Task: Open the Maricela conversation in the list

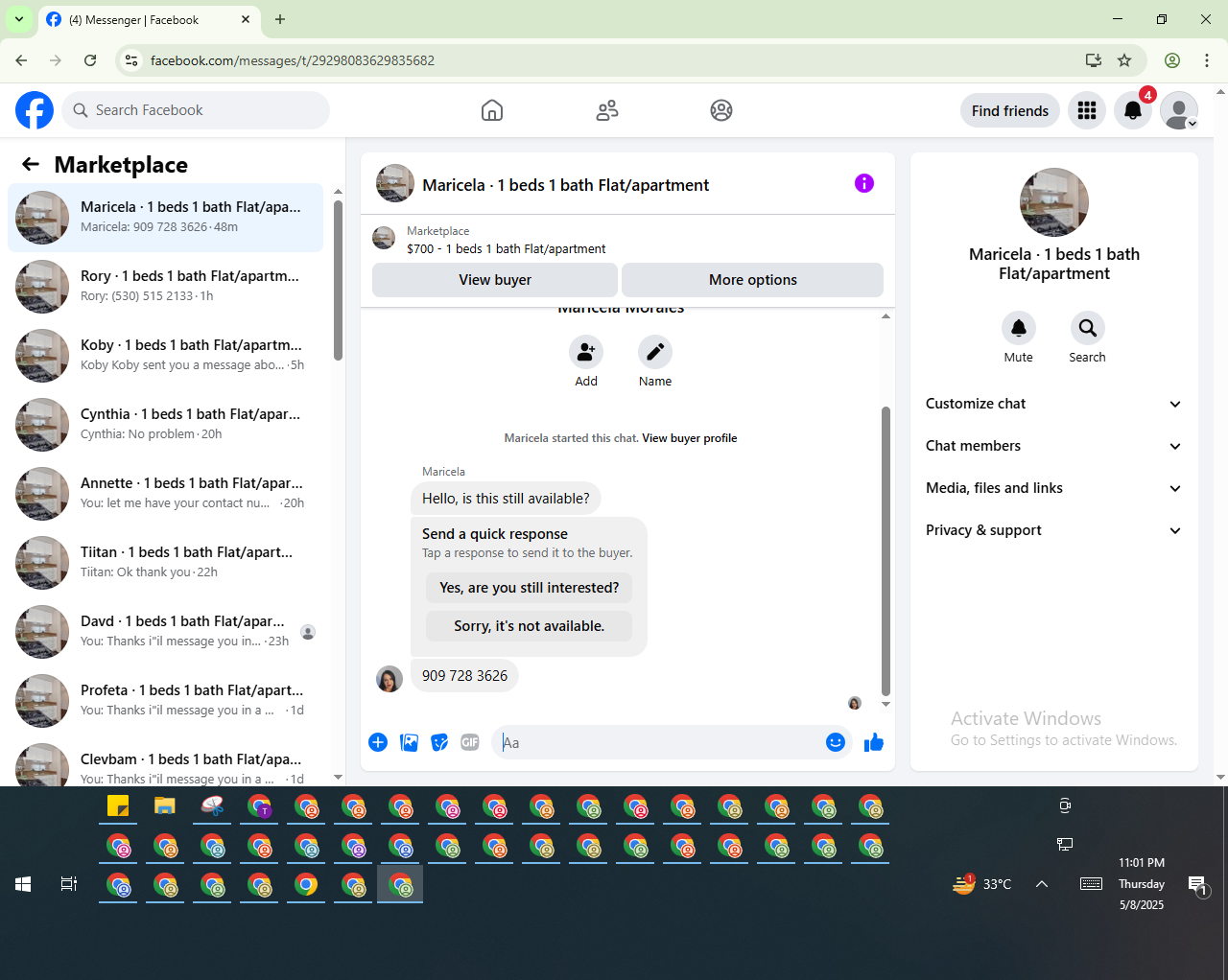Action: pyautogui.click(x=165, y=218)
